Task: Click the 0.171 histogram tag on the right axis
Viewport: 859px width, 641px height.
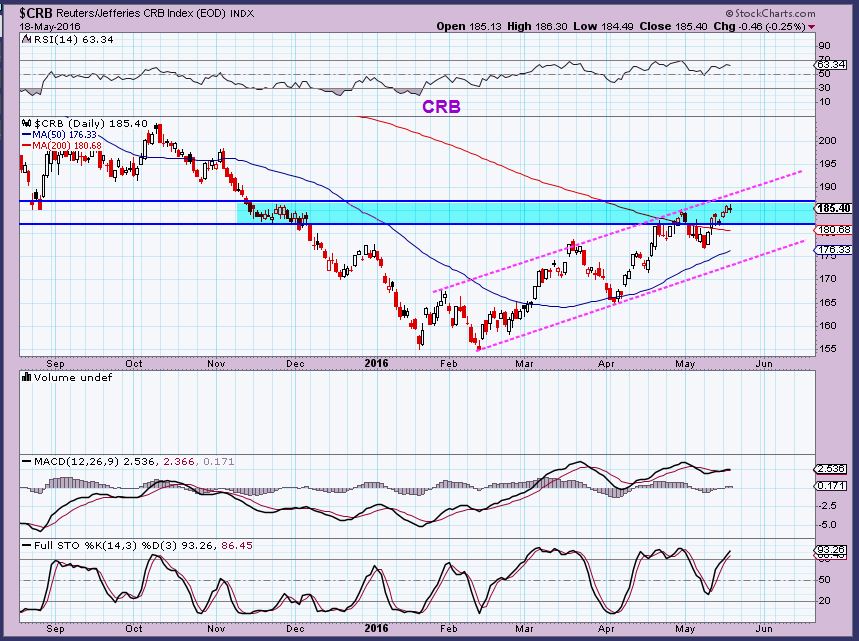Action: click(831, 486)
